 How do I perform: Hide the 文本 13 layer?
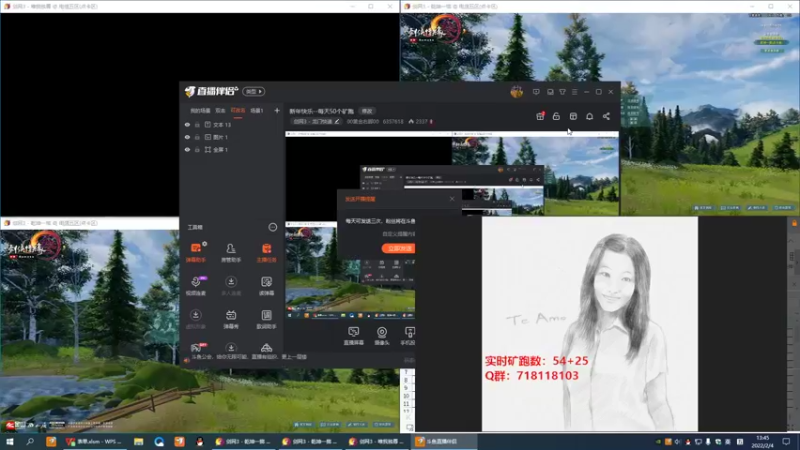tap(187, 124)
